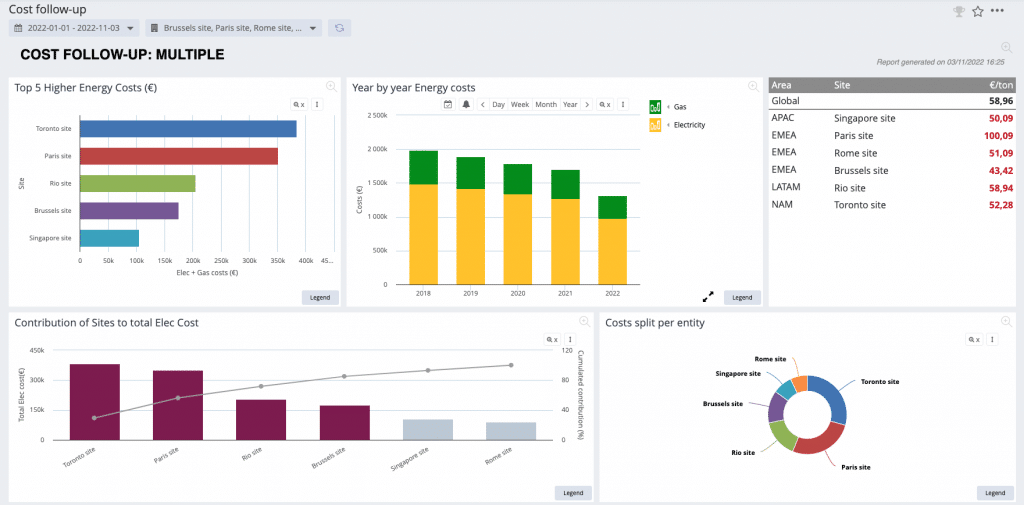Click the refresh button beside the site selector

[339, 28]
